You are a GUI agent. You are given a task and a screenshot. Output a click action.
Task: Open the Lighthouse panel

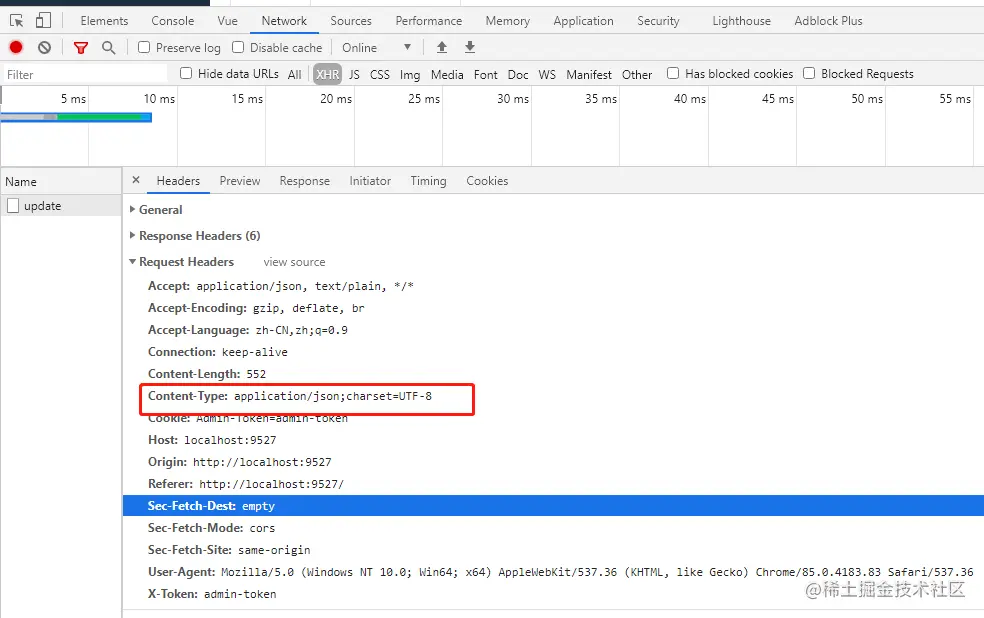point(741,21)
